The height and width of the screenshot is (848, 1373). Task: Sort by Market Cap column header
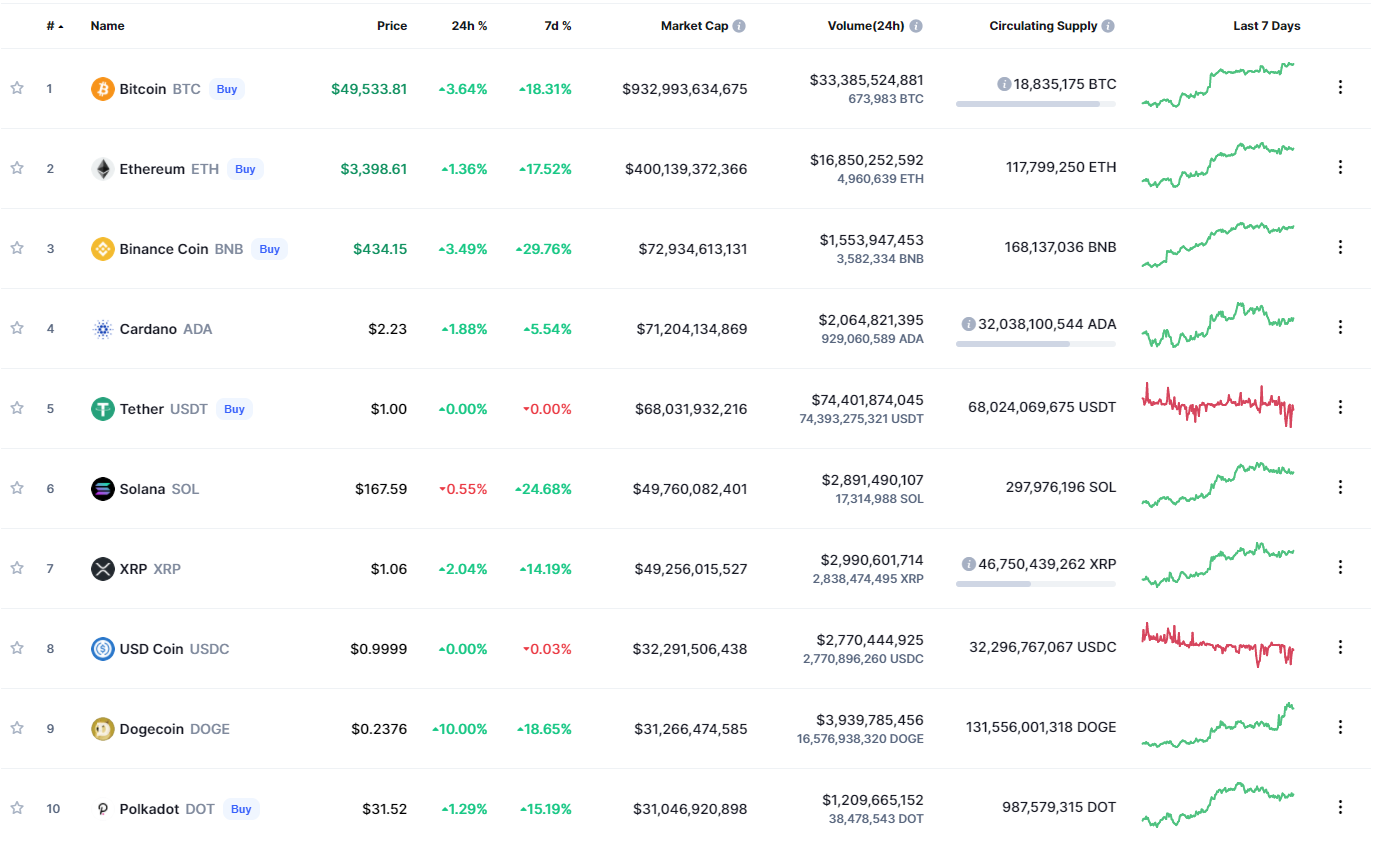click(694, 26)
